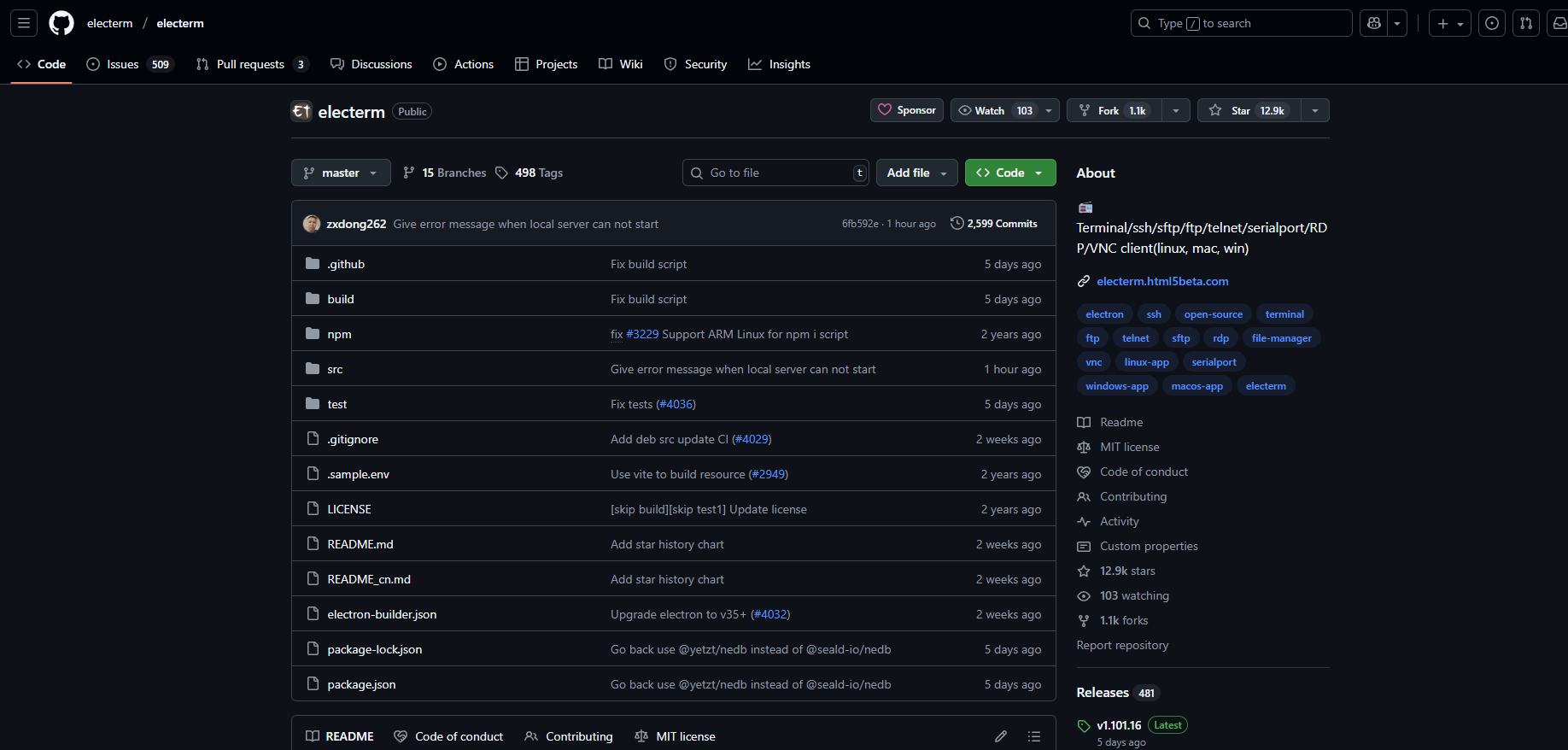Viewport: 1568px width, 750px height.
Task: Open commit 6fb592e hash link
Action: click(860, 224)
